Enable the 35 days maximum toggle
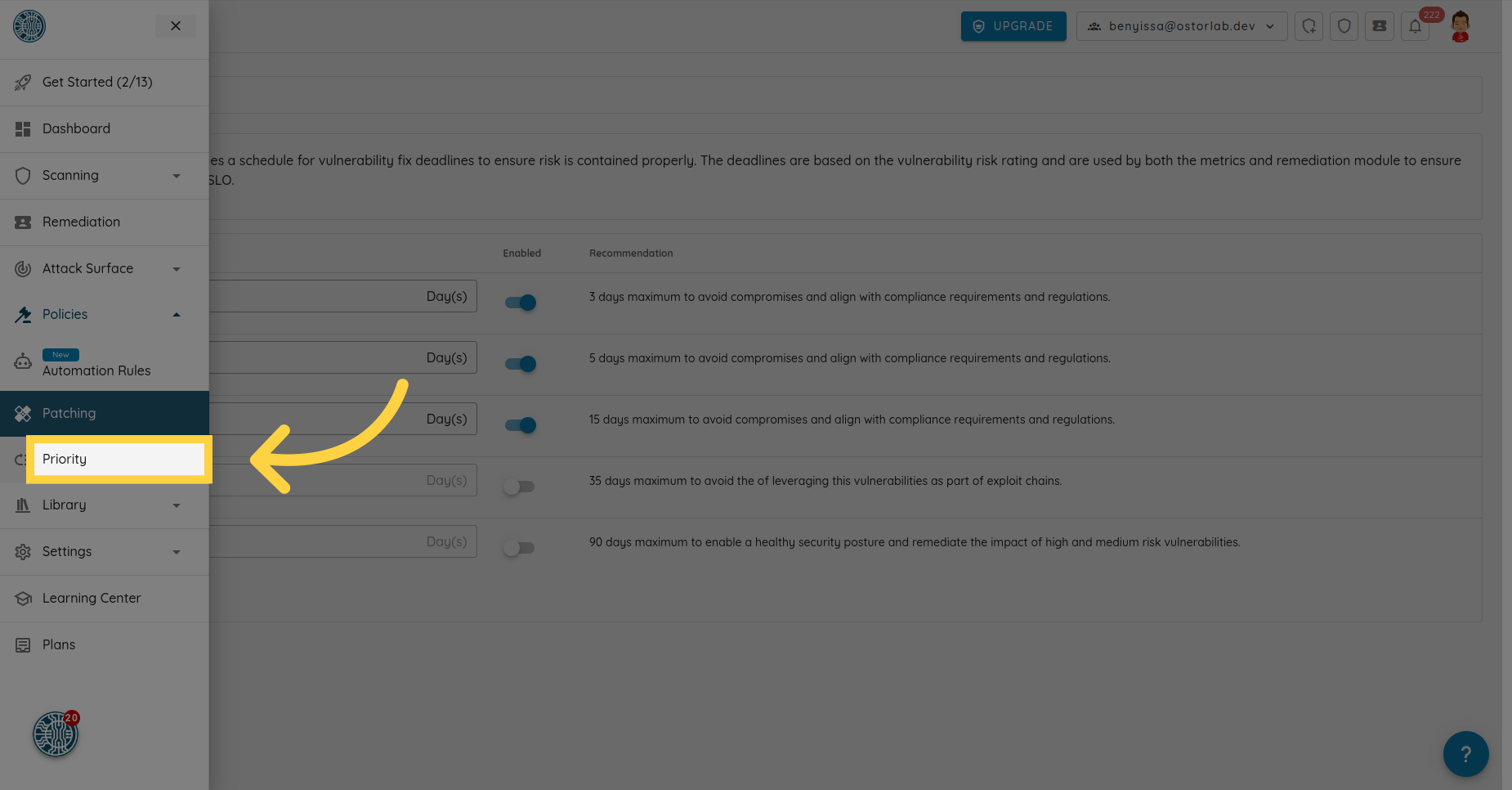 pyautogui.click(x=519, y=487)
